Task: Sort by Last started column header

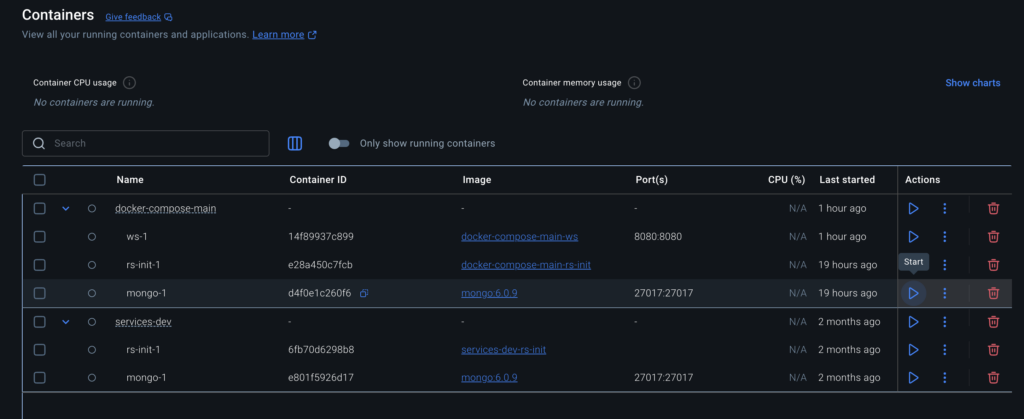Action: click(846, 180)
